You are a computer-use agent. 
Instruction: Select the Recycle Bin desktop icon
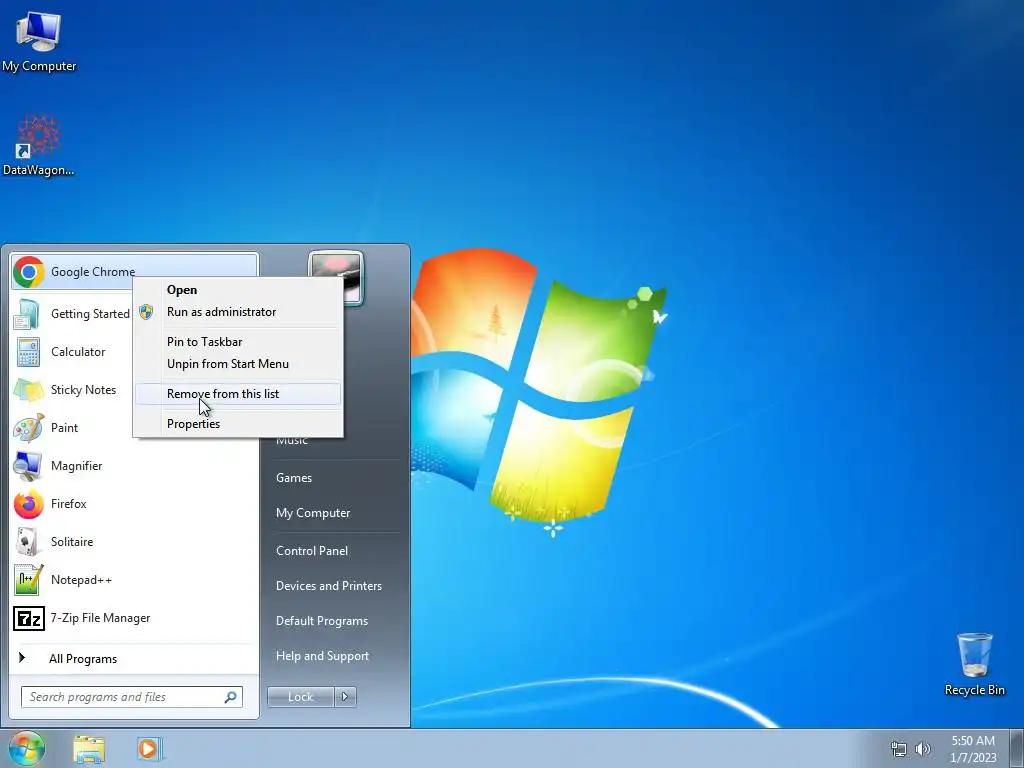[974, 664]
